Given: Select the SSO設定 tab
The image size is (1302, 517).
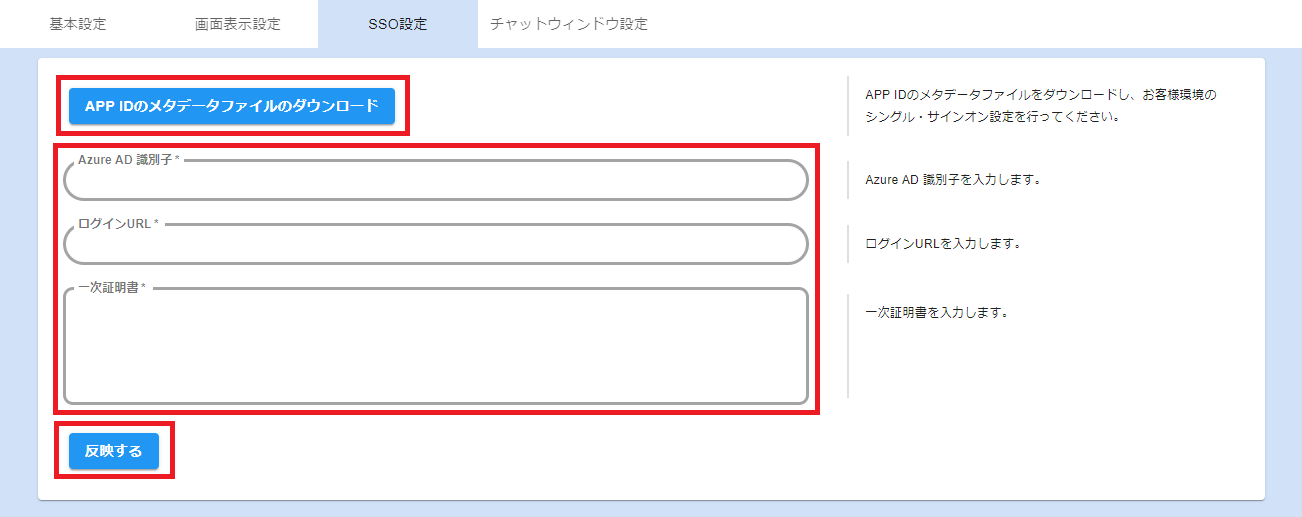Looking at the screenshot, I should pos(397,24).
